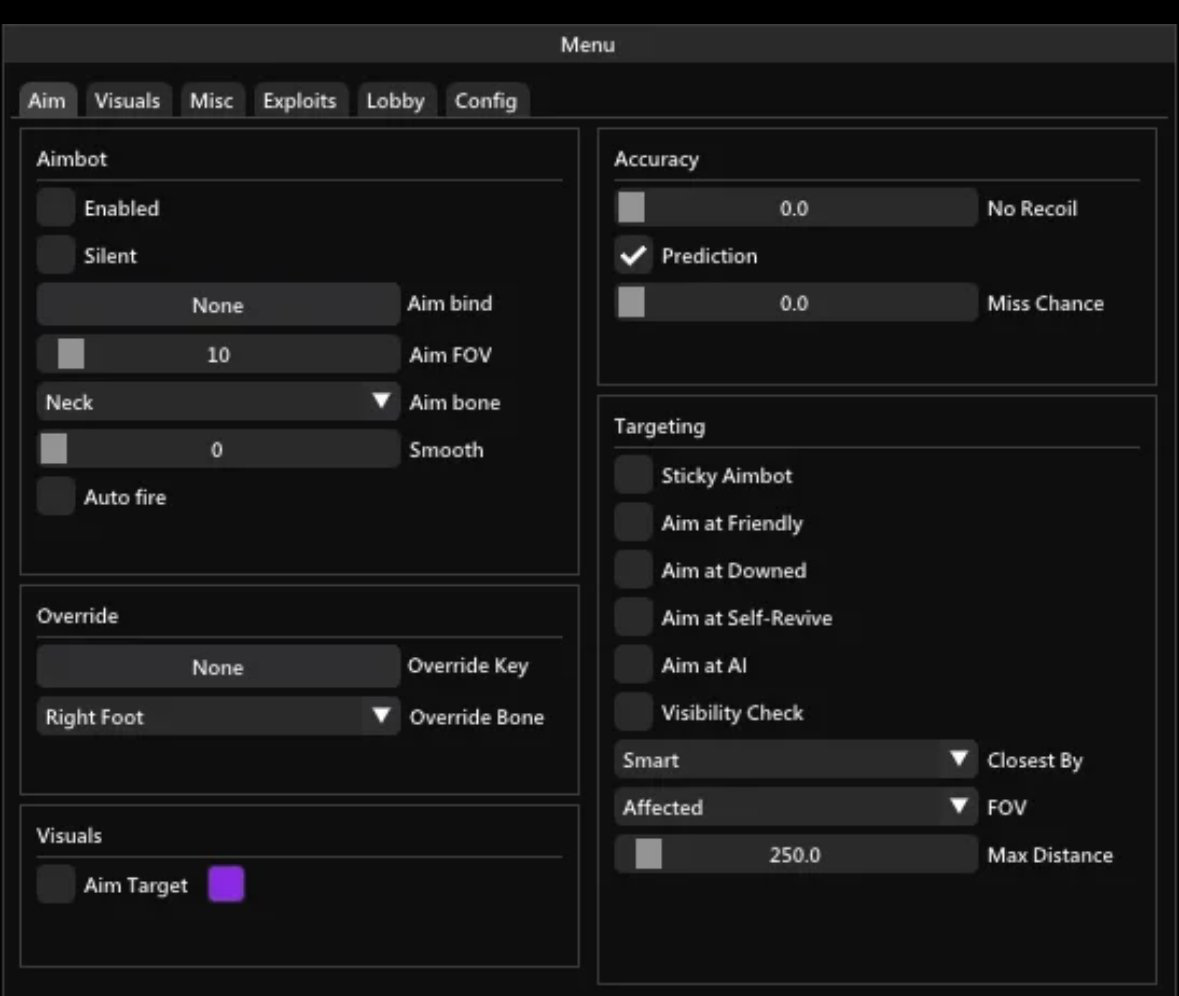The height and width of the screenshot is (996, 1179).
Task: Expand the FOV dropdown showing Affected
Action: (795, 807)
